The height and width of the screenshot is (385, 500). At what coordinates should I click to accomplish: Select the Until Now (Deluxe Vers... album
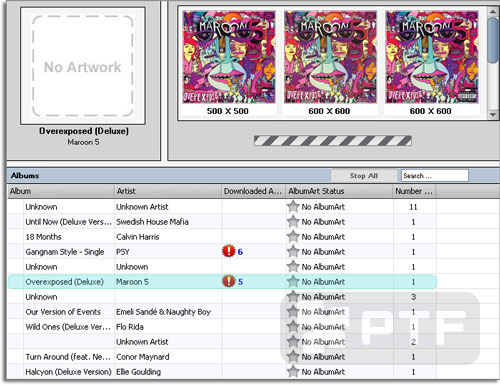point(68,222)
